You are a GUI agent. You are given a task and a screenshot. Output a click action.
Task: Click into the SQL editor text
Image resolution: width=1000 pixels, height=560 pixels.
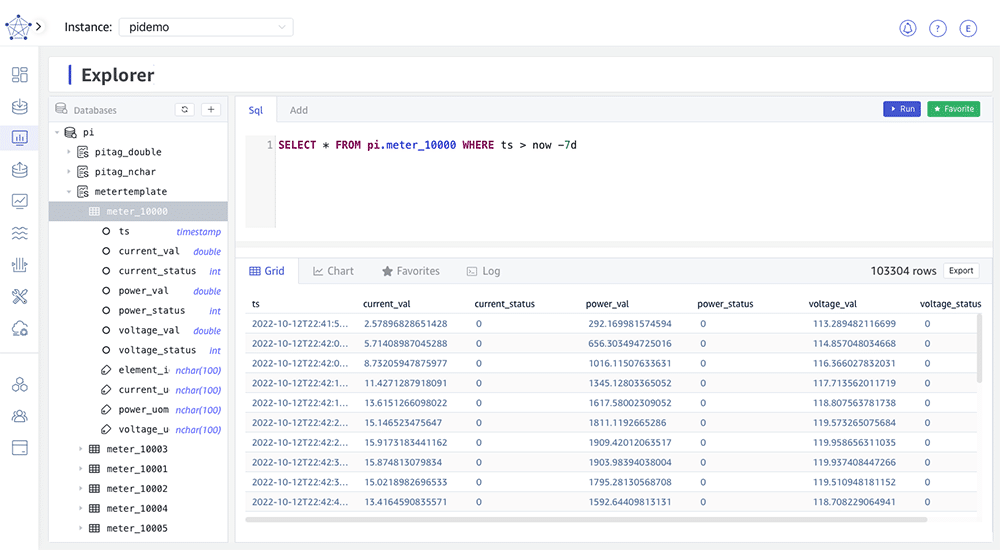coord(427,145)
